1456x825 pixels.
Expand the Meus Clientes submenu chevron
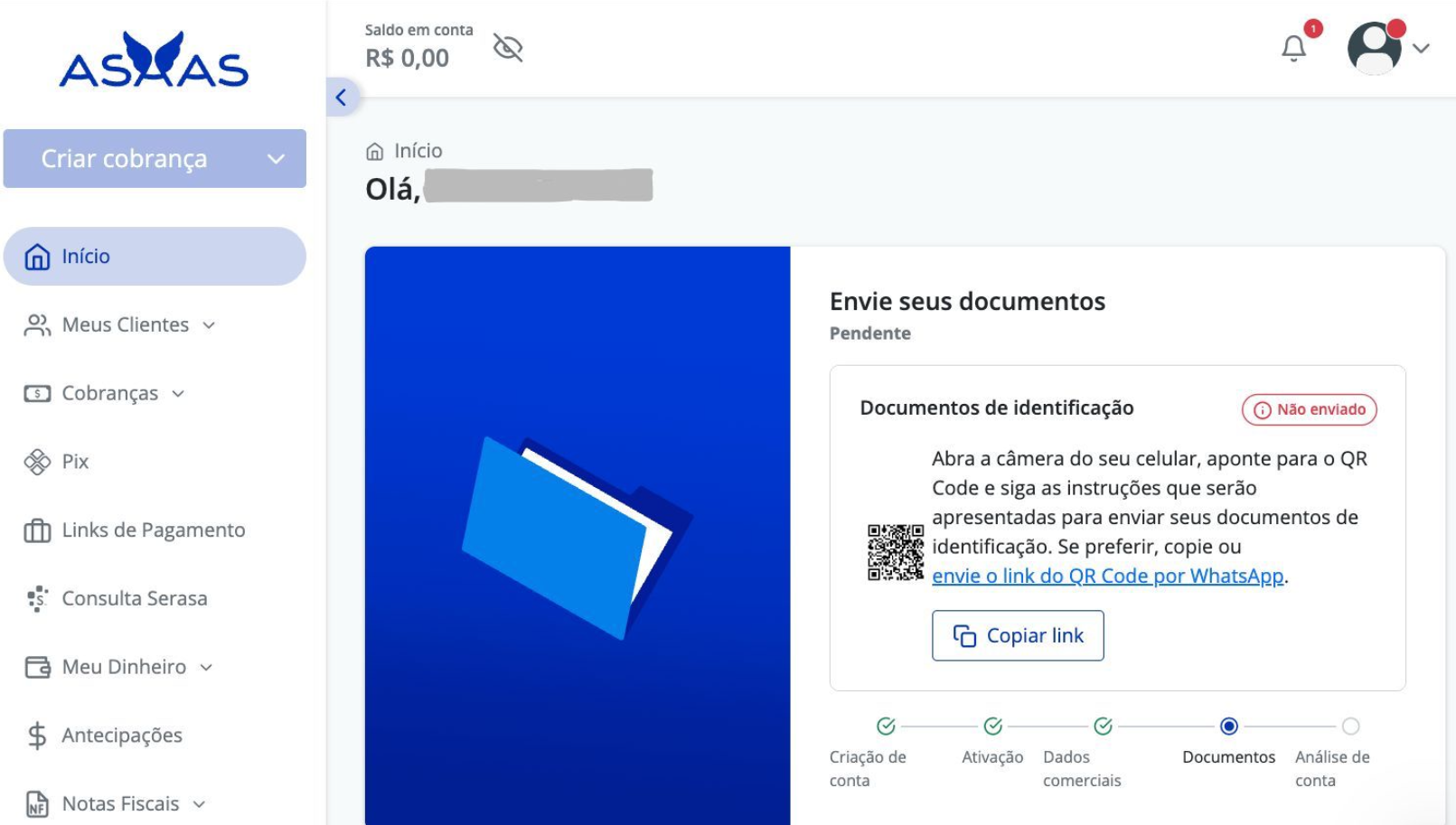point(209,325)
